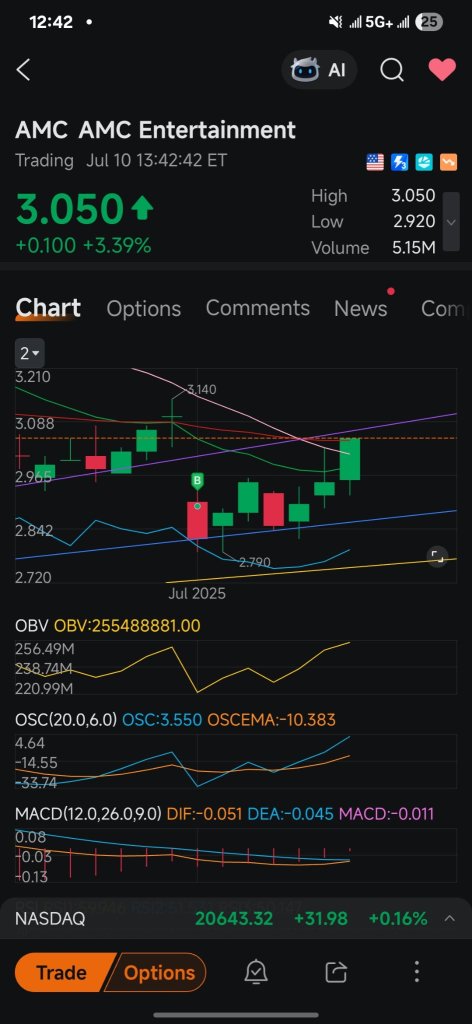Expand the High/Low/Volume quote details
Viewport: 472px width, 1024px height.
(x=451, y=221)
